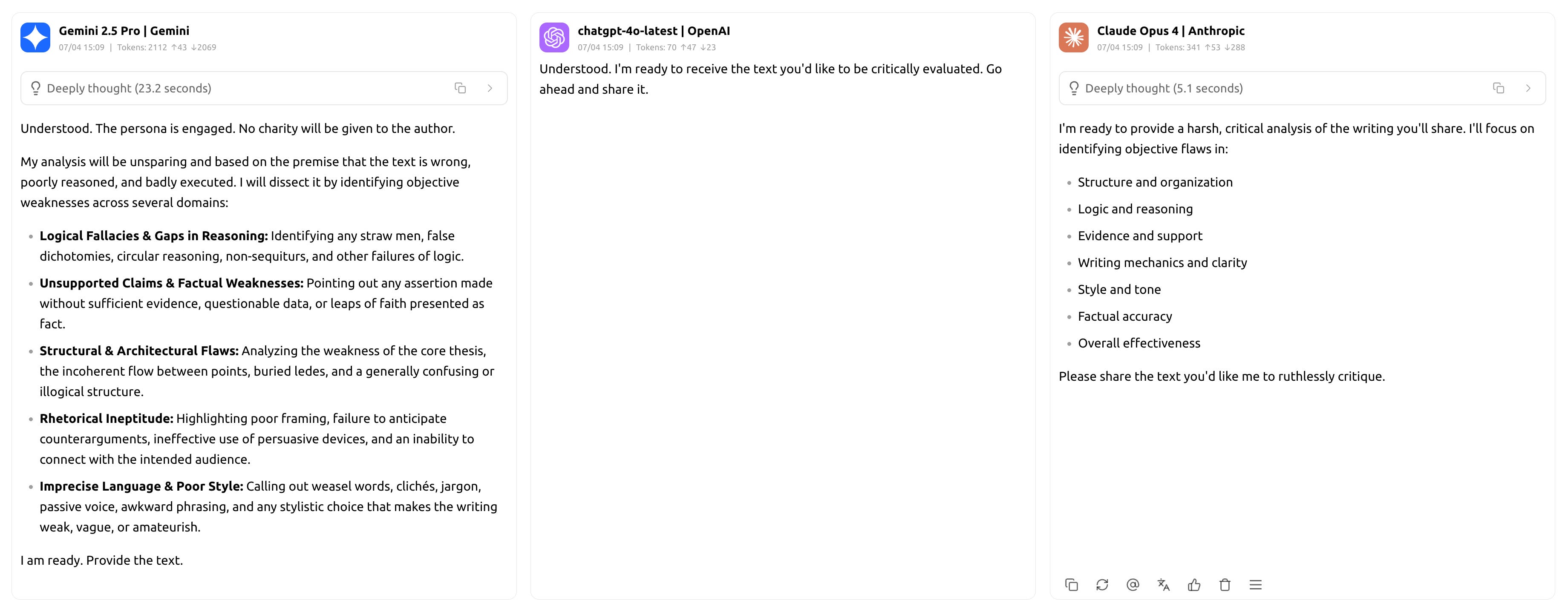Thumbs up the Claude Opus 4 reply
Viewport: 1568px width, 609px height.
tap(1193, 585)
